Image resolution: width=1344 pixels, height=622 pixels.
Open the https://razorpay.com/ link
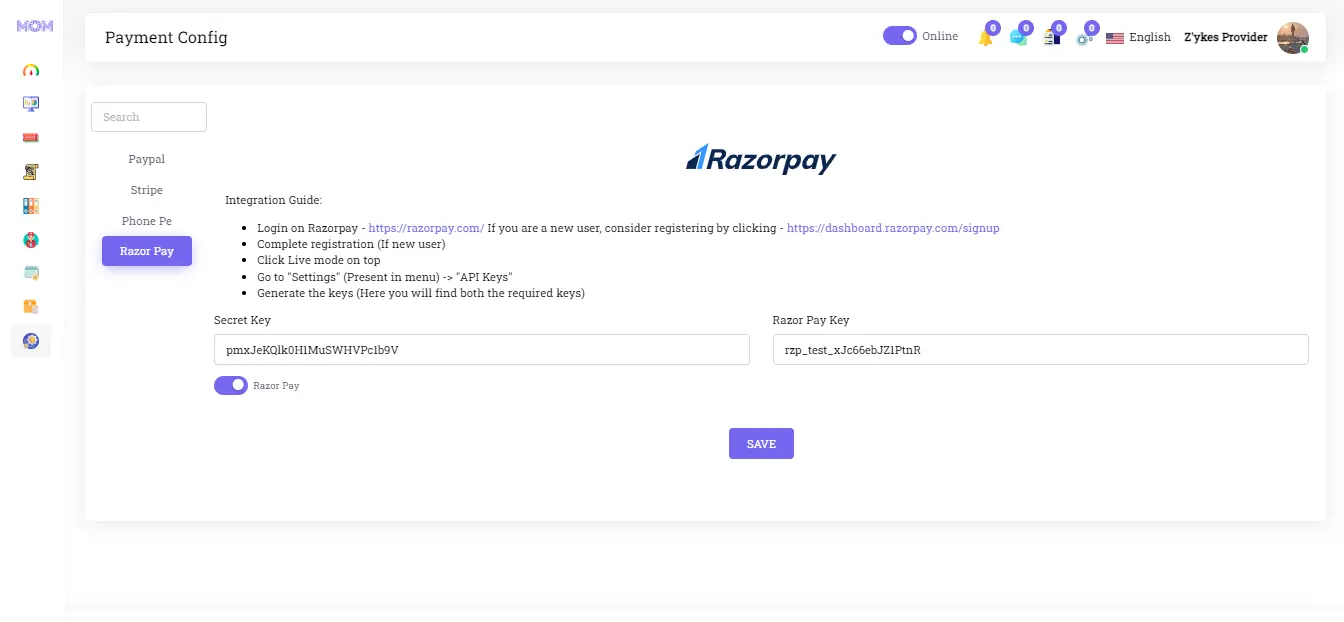pos(426,228)
